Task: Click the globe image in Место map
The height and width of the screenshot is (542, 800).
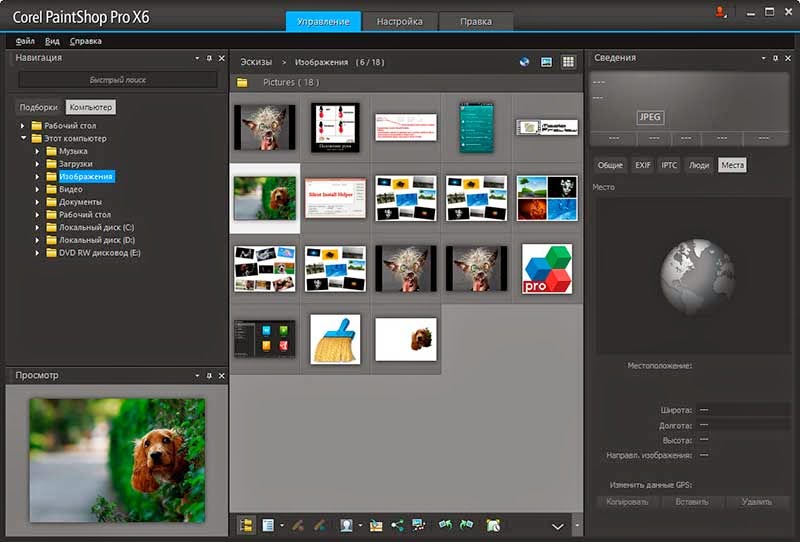Action: (x=697, y=277)
